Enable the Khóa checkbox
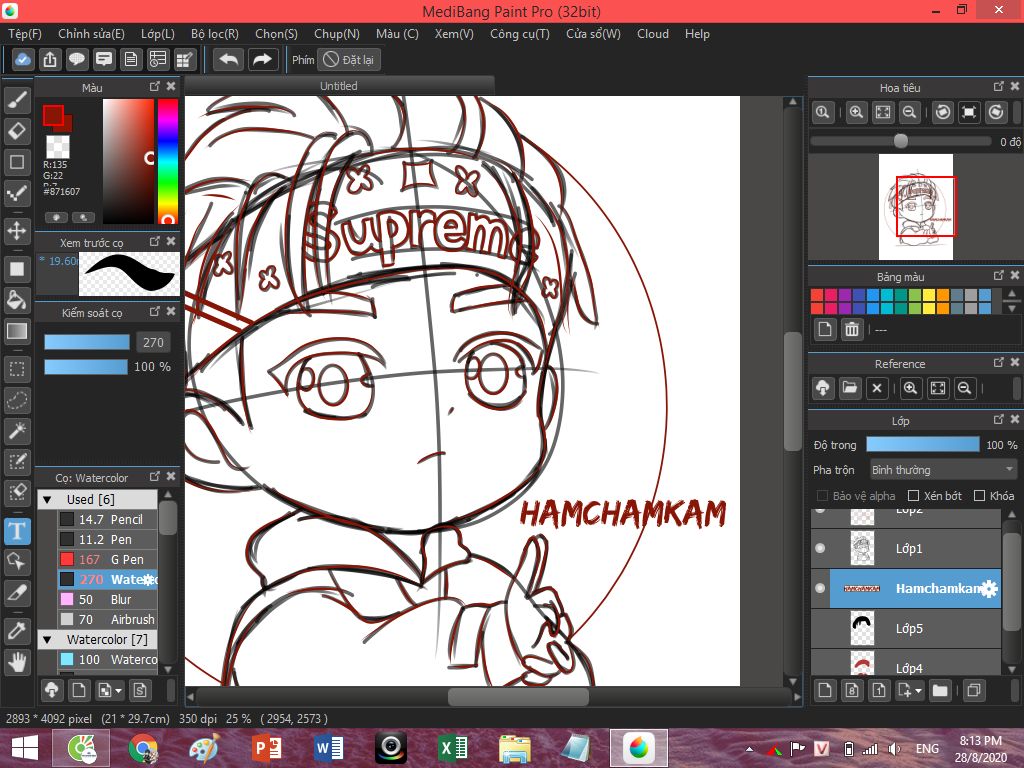 point(980,496)
